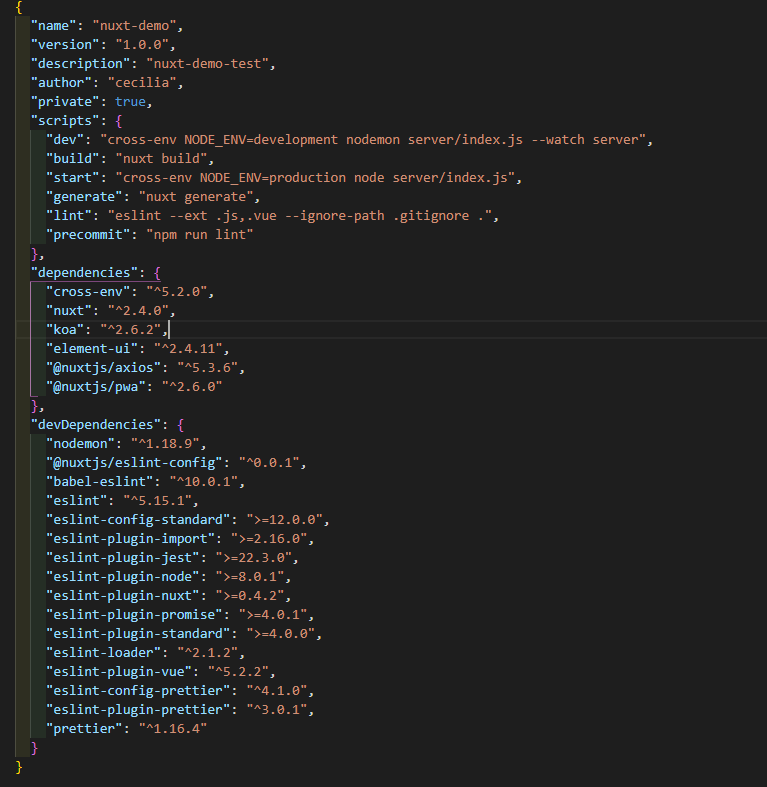Click the "npm run lint" value

(x=200, y=235)
